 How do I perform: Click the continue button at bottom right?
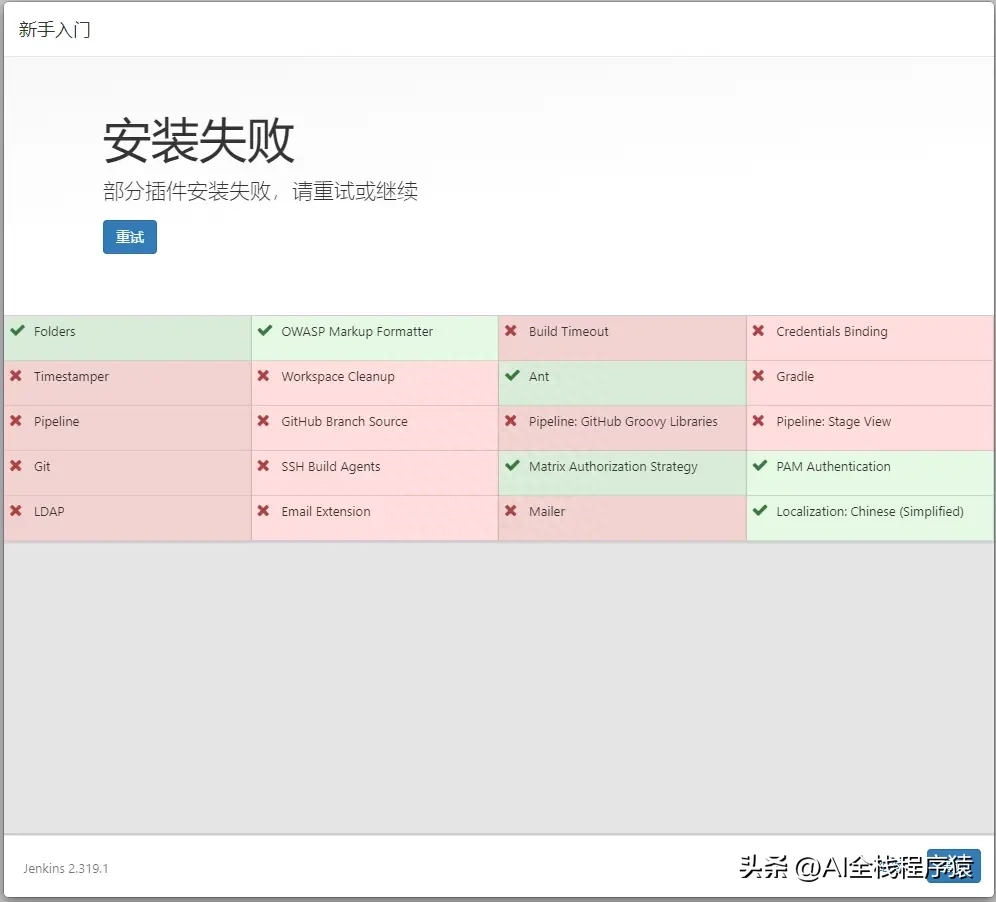tap(953, 866)
